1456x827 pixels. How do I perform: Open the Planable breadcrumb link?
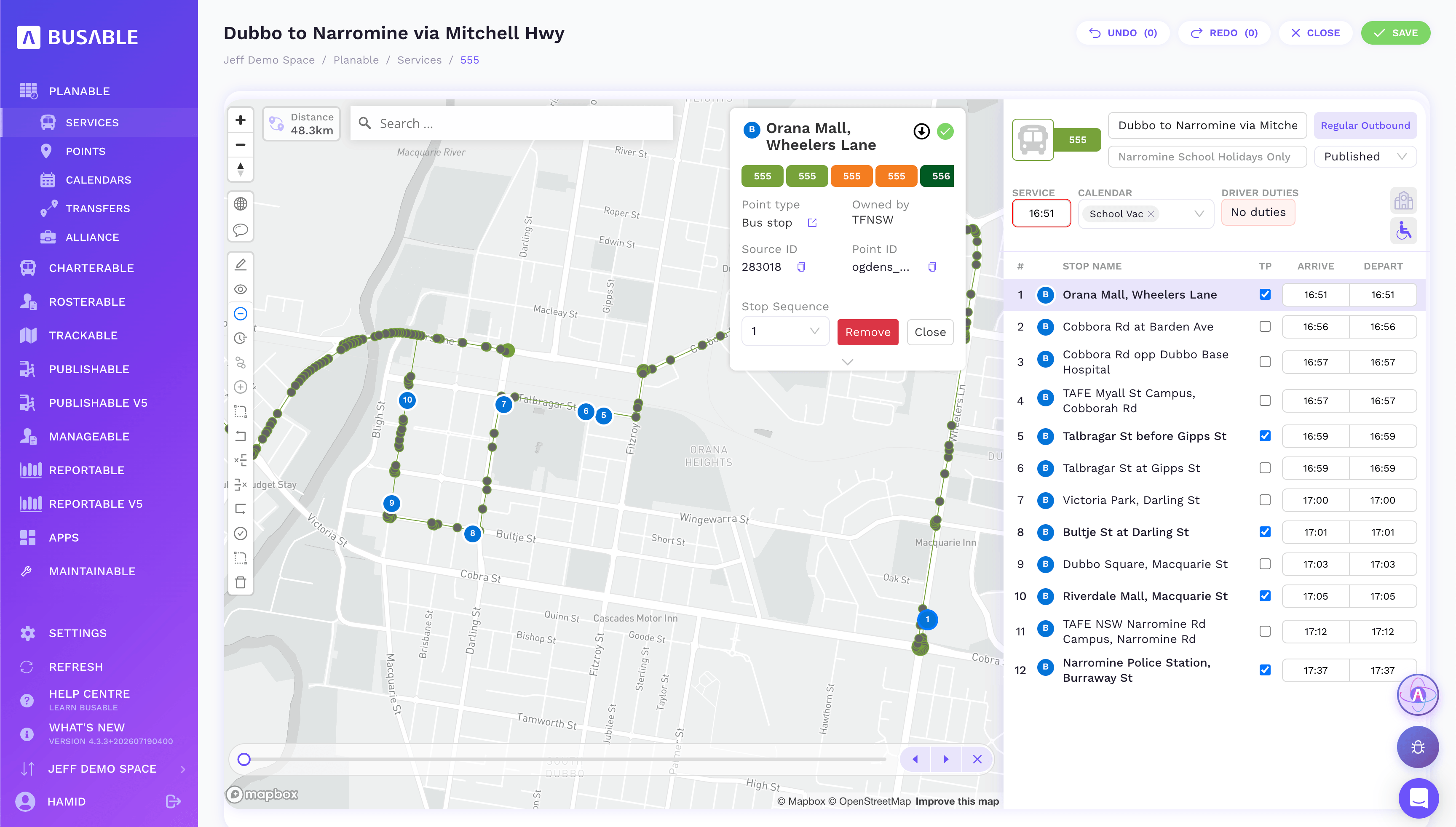356,60
